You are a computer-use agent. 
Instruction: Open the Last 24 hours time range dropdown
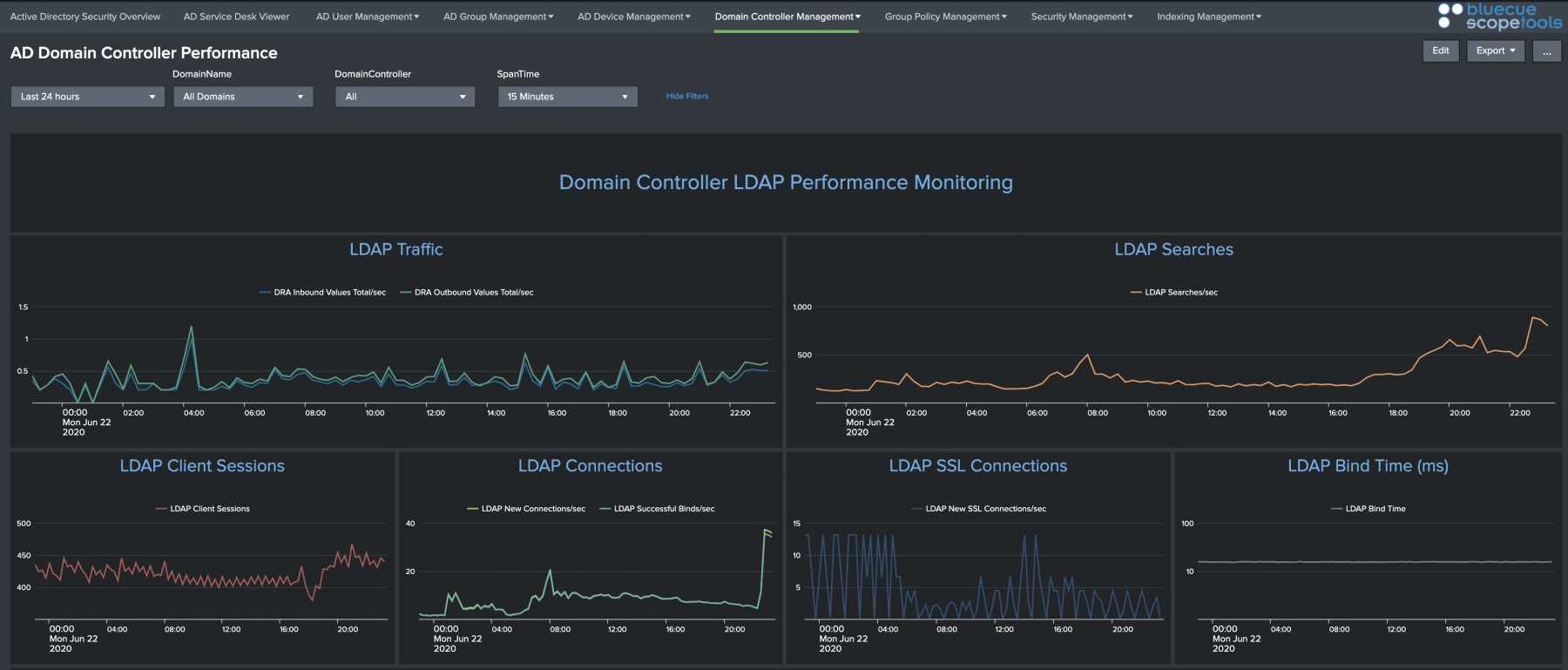pos(87,97)
